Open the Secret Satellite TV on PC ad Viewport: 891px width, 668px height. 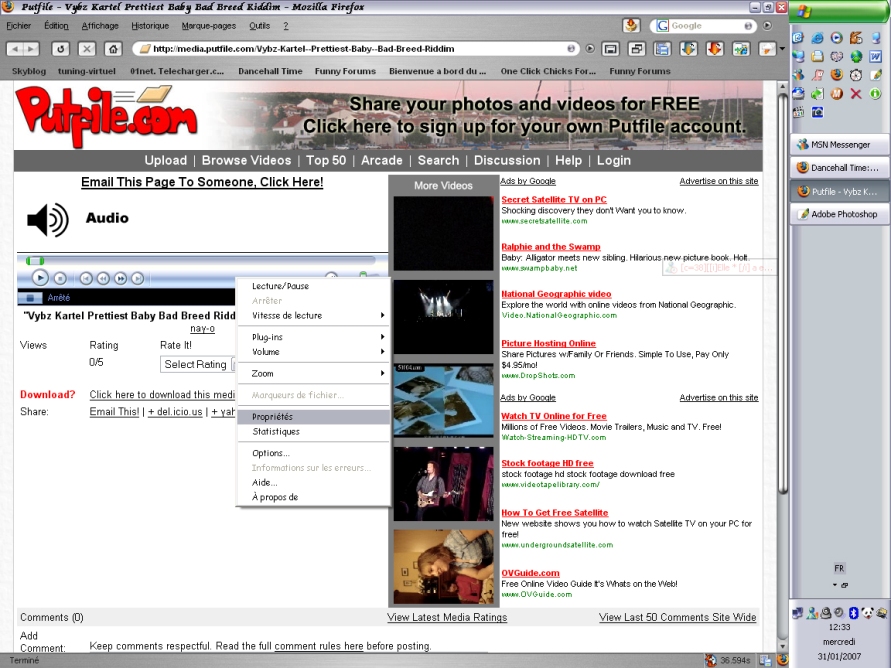[x=553, y=199]
